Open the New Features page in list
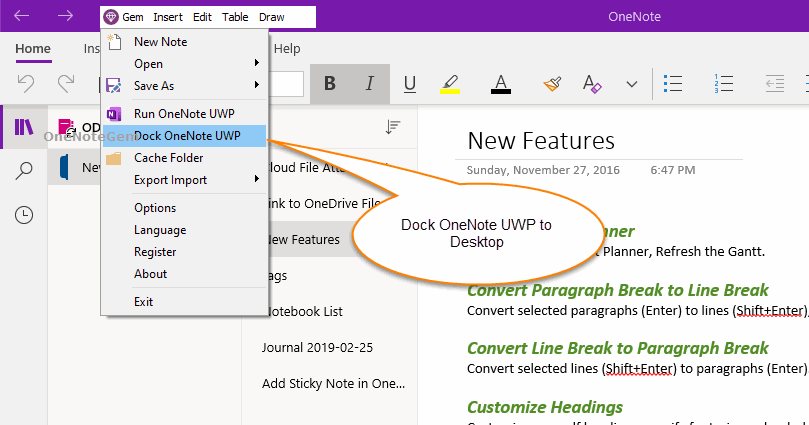 (x=312, y=239)
